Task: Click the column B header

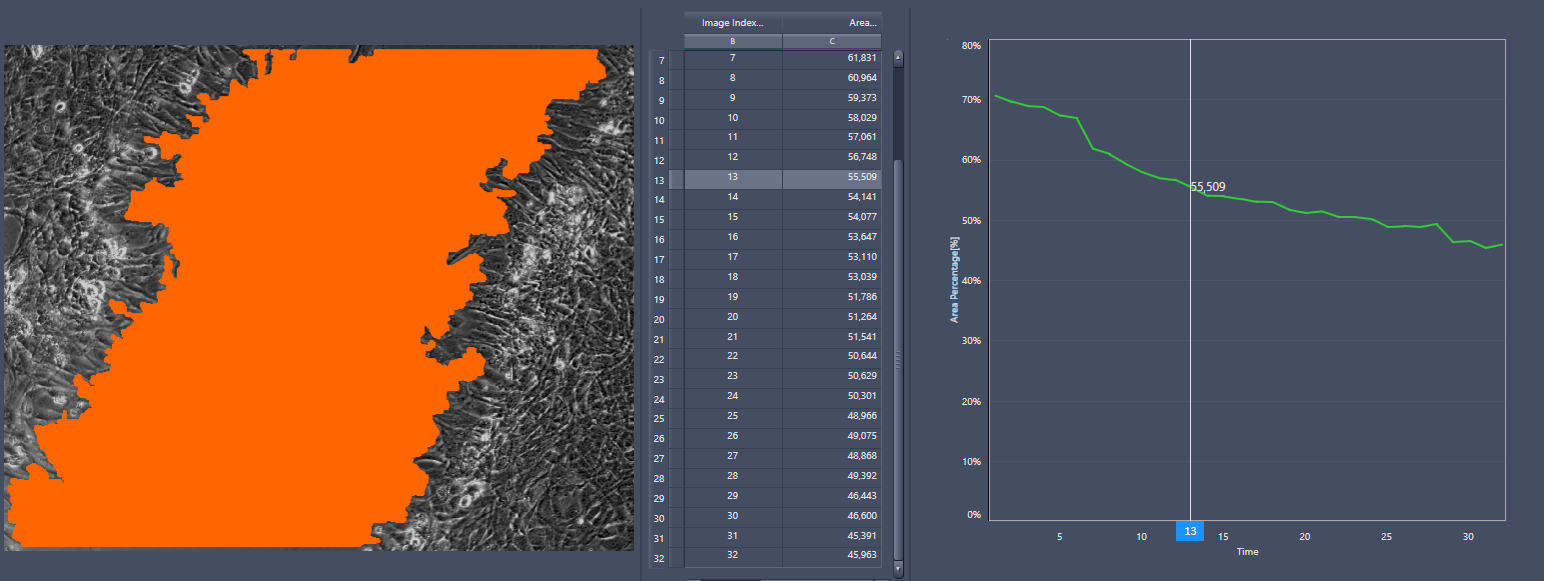Action: [732, 41]
